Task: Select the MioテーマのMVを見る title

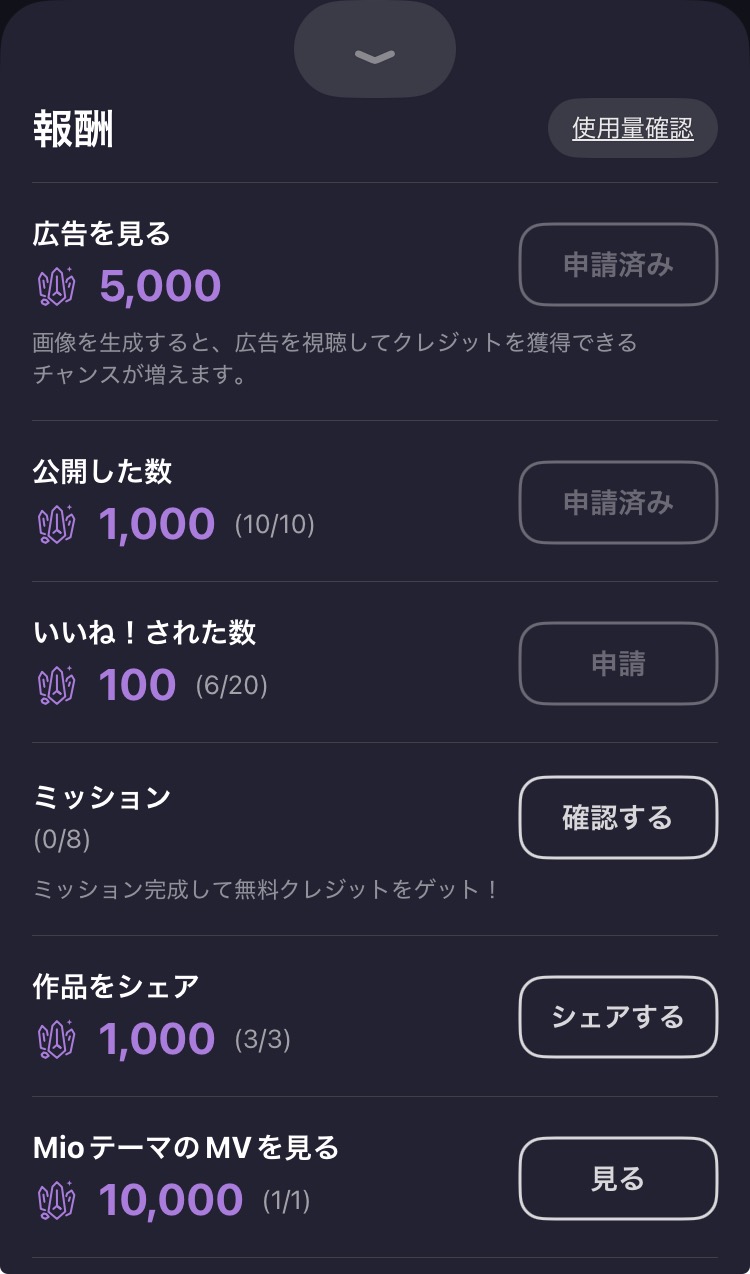Action: [186, 1148]
